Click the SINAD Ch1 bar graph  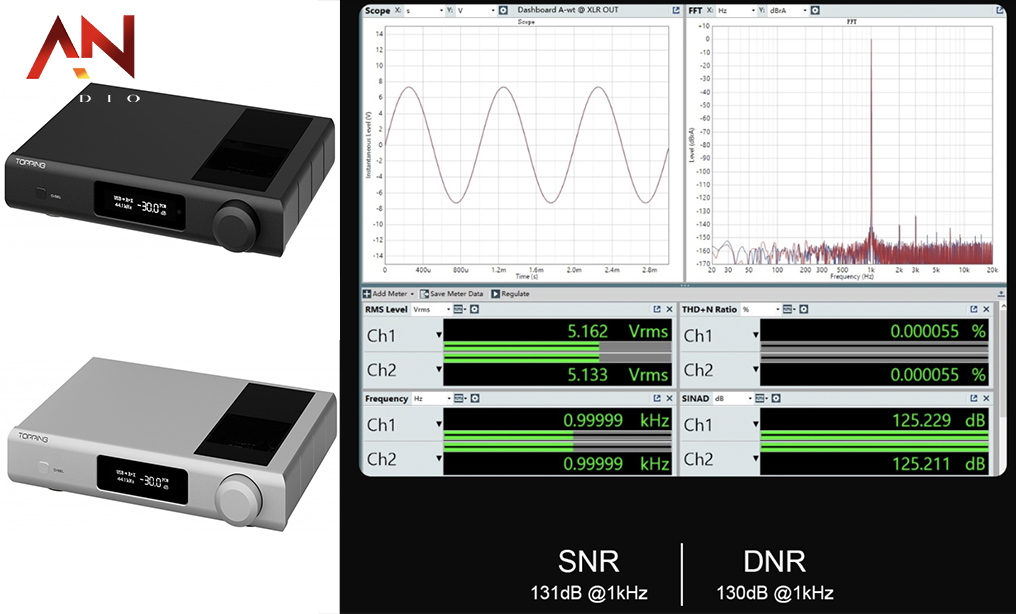tap(874, 437)
